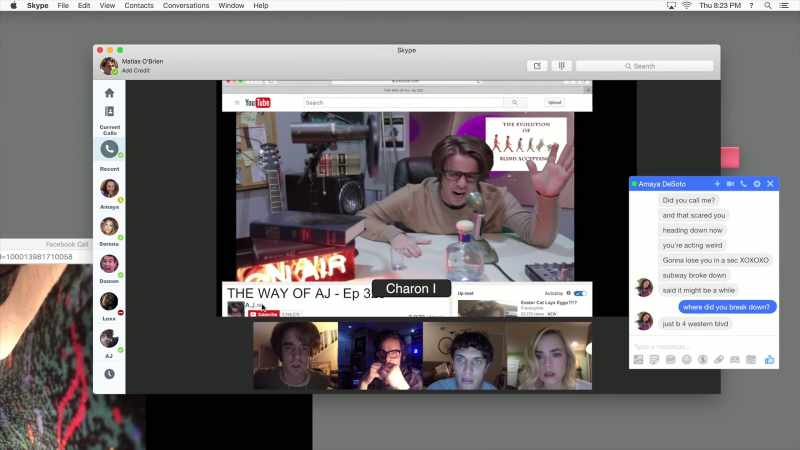Image resolution: width=800 pixels, height=450 pixels.
Task: Open chat options gear in Amaya DeSoto window
Action: pyautogui.click(x=757, y=184)
